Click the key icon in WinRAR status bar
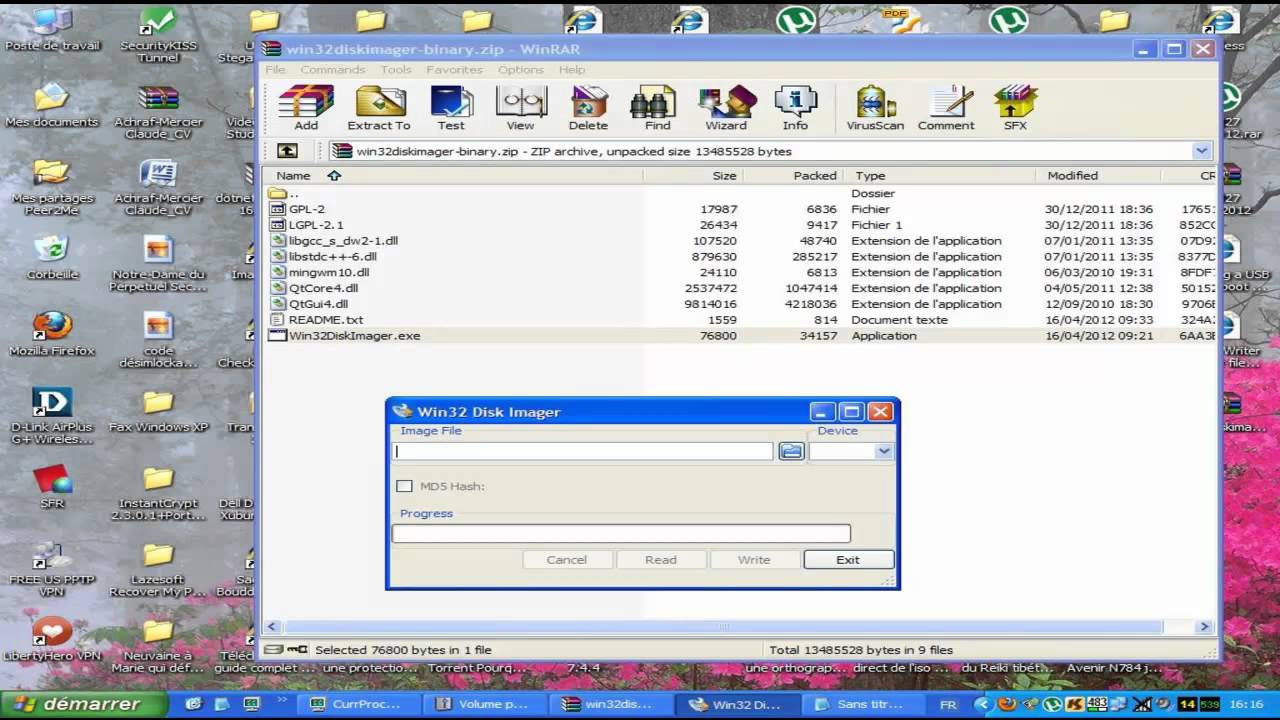 (297, 649)
